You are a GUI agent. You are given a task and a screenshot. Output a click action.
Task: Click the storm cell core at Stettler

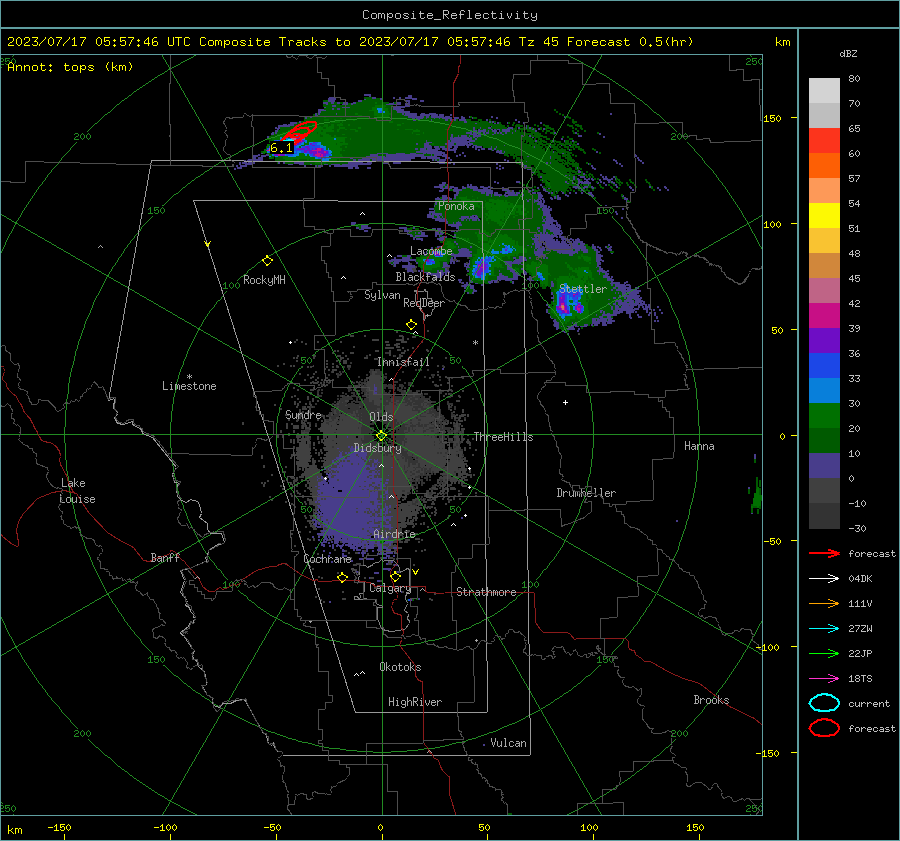coord(568,304)
